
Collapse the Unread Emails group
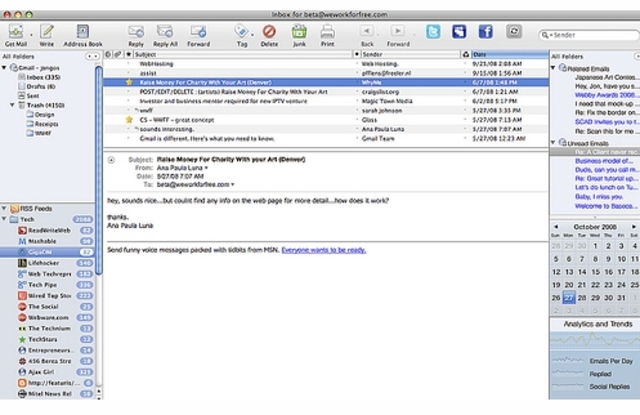[553, 142]
